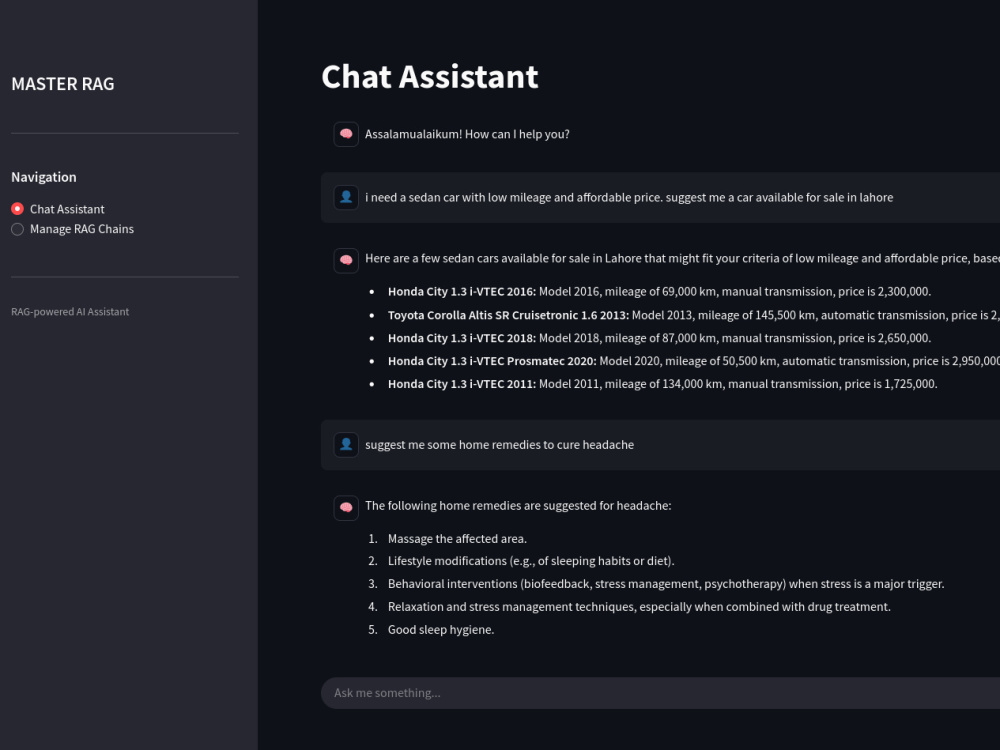The height and width of the screenshot is (750, 1000).
Task: Click the user icon next to the headache remedies question
Action: [346, 444]
